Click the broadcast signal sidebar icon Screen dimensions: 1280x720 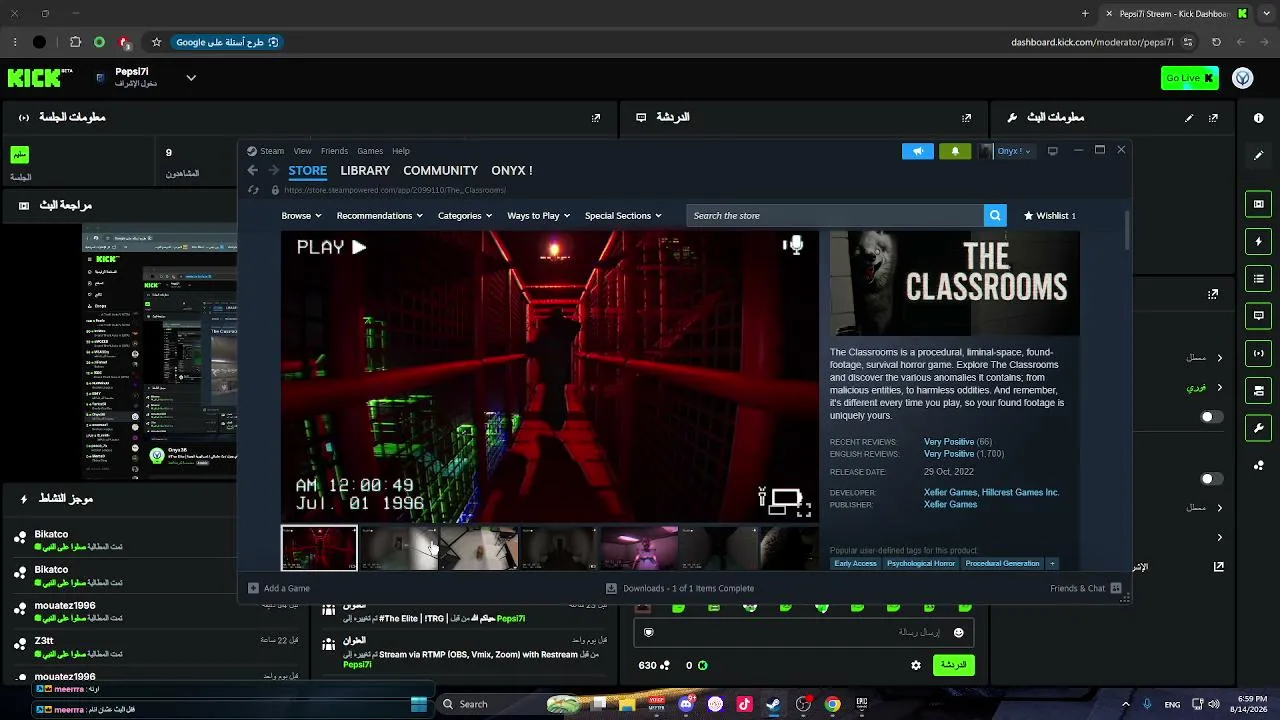(x=1259, y=352)
